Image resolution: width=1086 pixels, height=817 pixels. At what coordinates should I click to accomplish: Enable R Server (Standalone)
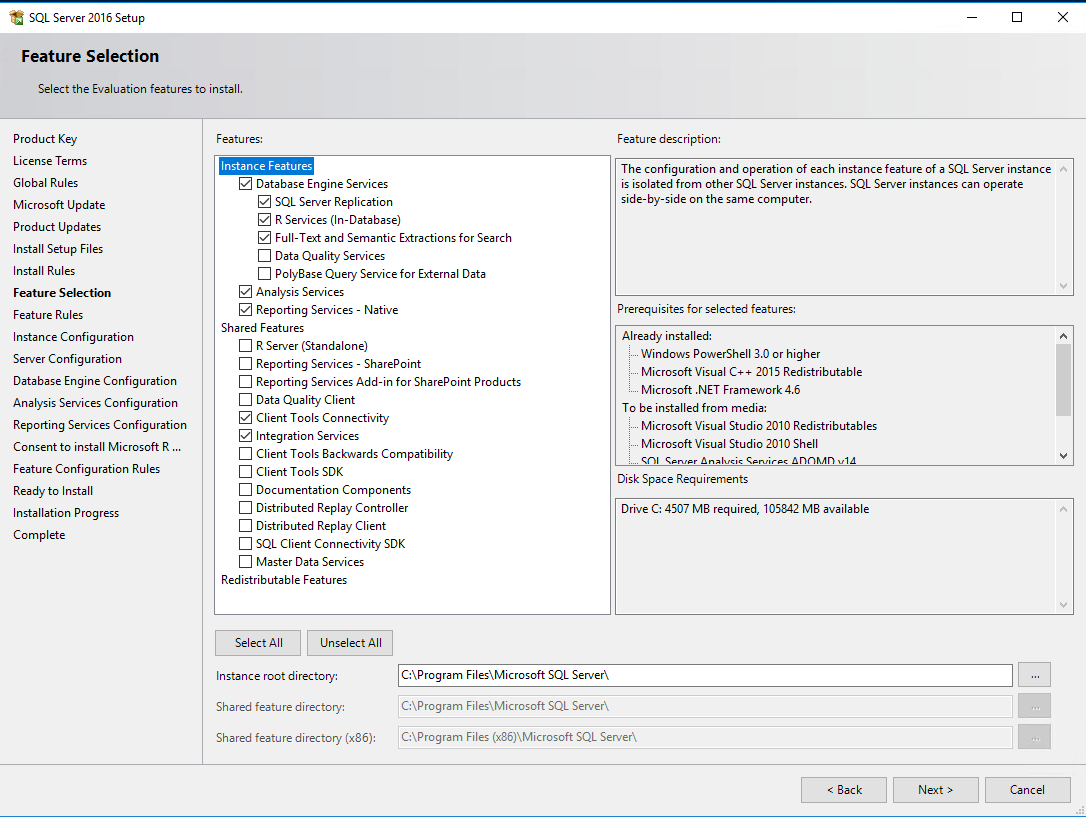(x=245, y=346)
